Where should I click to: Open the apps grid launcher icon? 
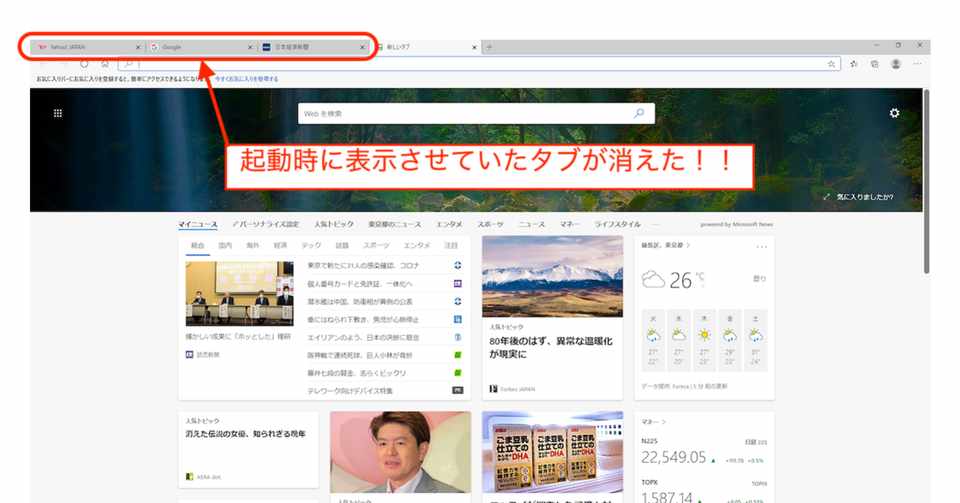pyautogui.click(x=58, y=113)
